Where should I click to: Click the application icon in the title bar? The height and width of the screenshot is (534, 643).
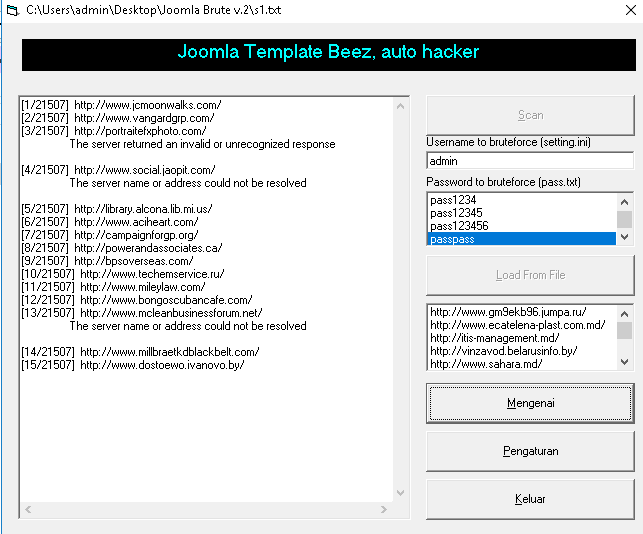click(12, 8)
